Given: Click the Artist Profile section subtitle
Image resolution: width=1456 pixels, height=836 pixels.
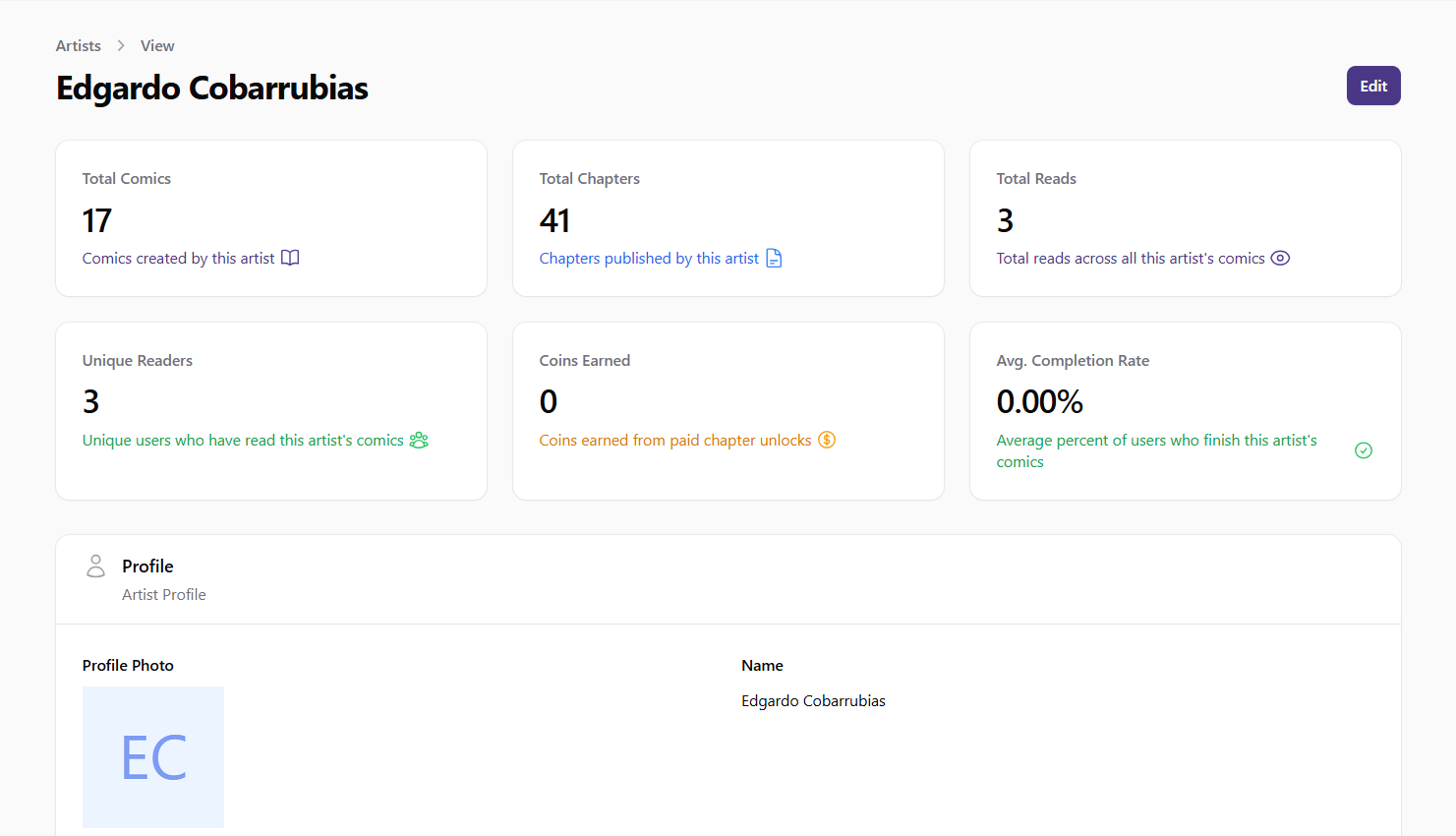Looking at the screenshot, I should click(x=164, y=594).
